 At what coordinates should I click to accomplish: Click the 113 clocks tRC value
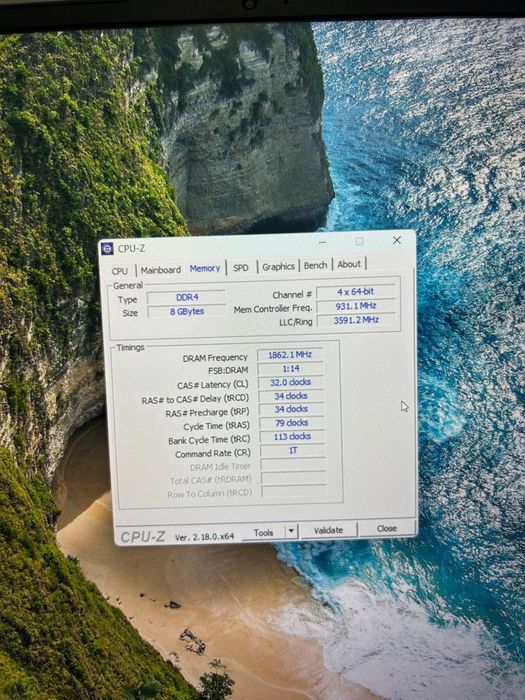click(292, 437)
